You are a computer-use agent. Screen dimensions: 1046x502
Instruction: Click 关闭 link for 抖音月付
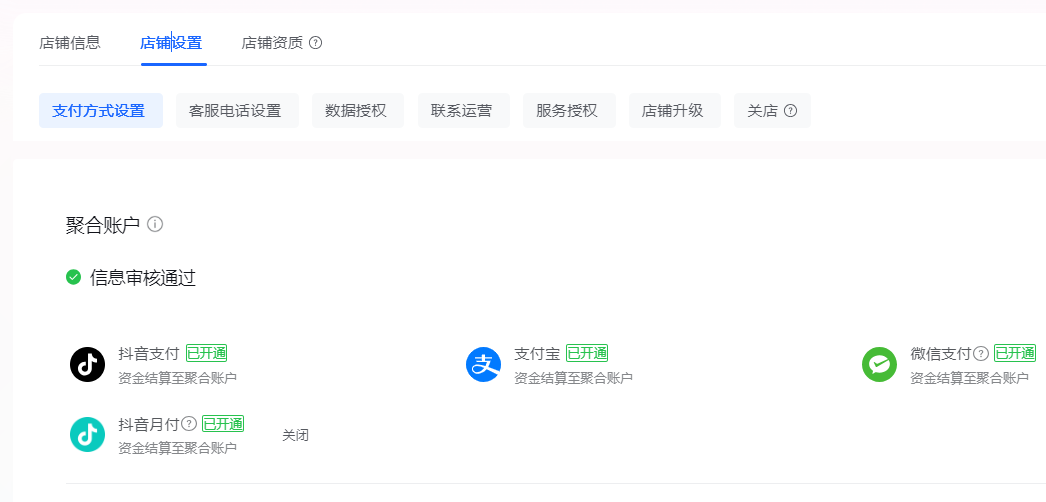point(296,435)
